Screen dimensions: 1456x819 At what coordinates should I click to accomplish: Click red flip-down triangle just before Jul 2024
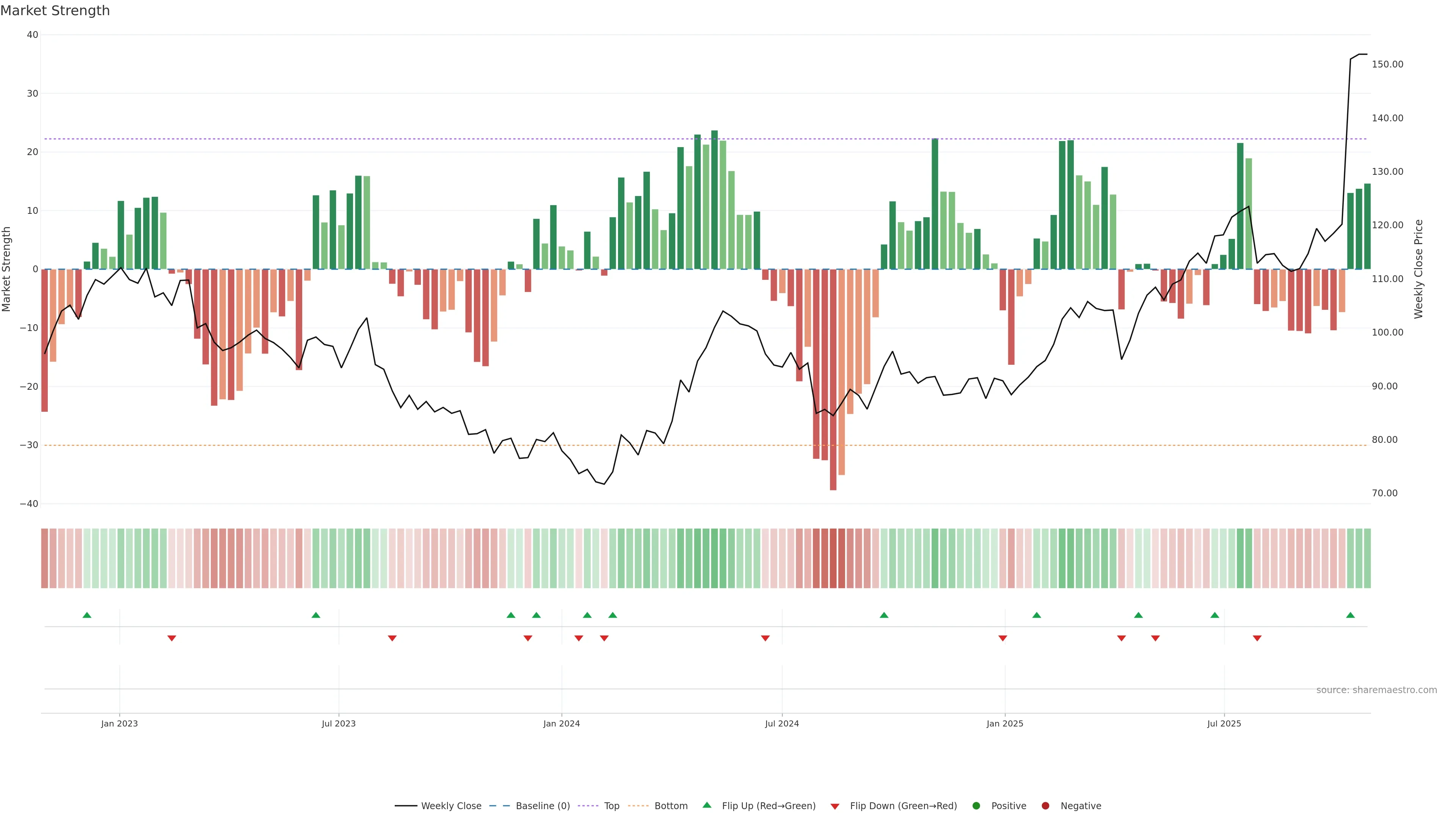click(765, 638)
